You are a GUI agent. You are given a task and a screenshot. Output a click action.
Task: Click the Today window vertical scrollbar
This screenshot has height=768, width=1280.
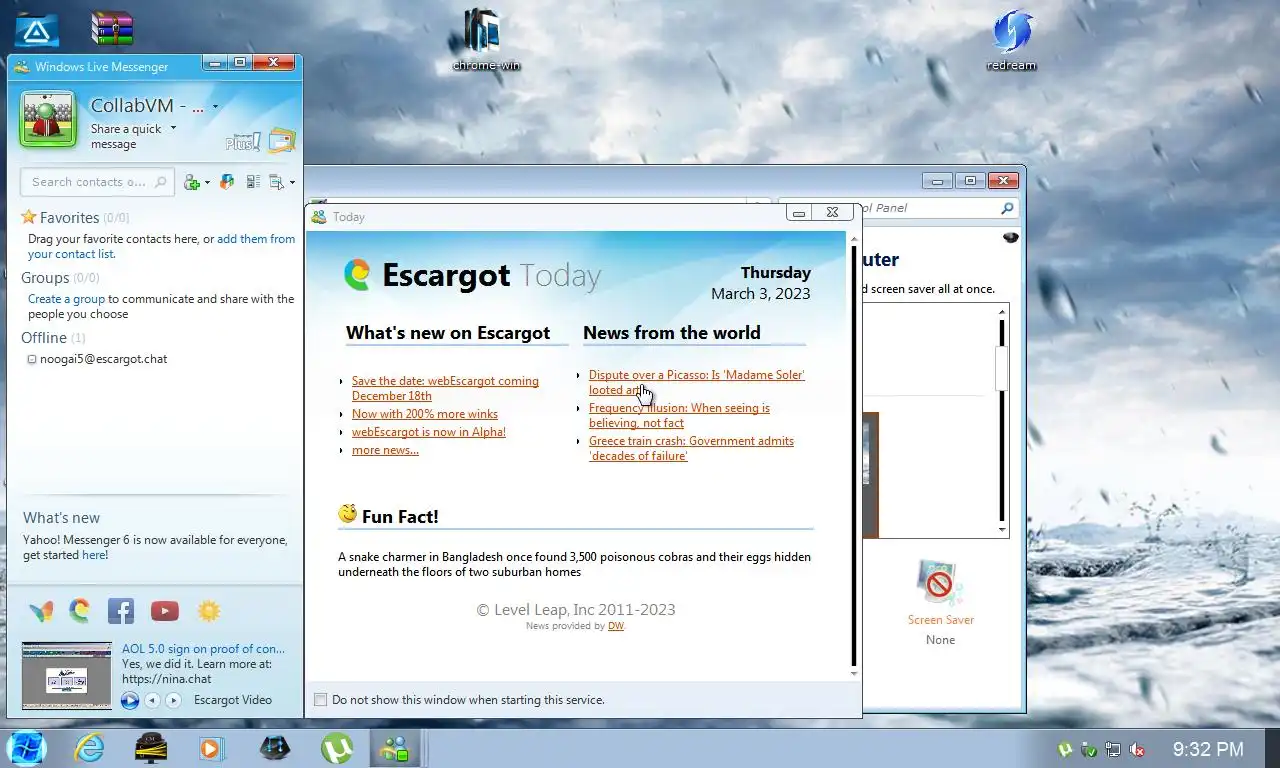854,455
